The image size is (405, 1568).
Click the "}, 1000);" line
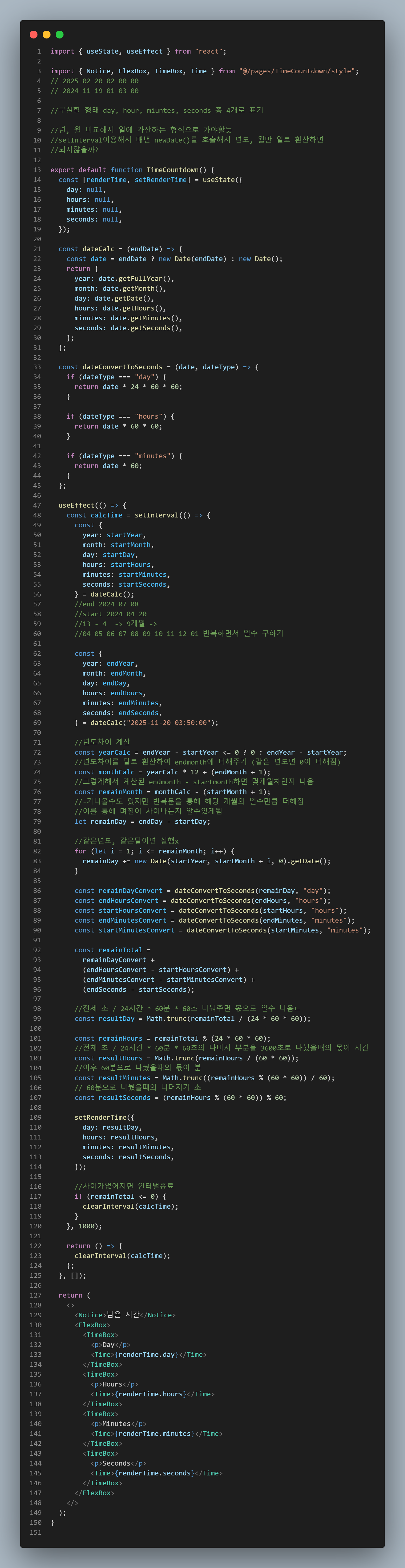point(84,1226)
